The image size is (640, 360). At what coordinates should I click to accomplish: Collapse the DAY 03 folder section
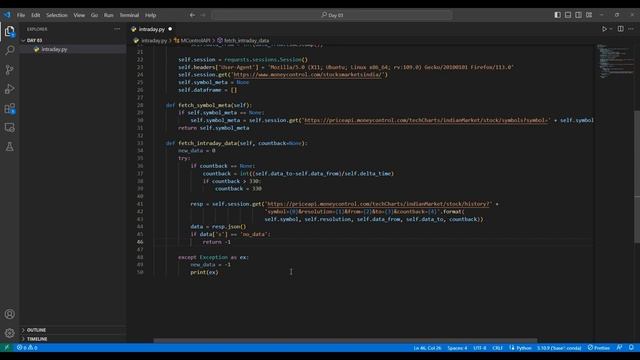34,40
